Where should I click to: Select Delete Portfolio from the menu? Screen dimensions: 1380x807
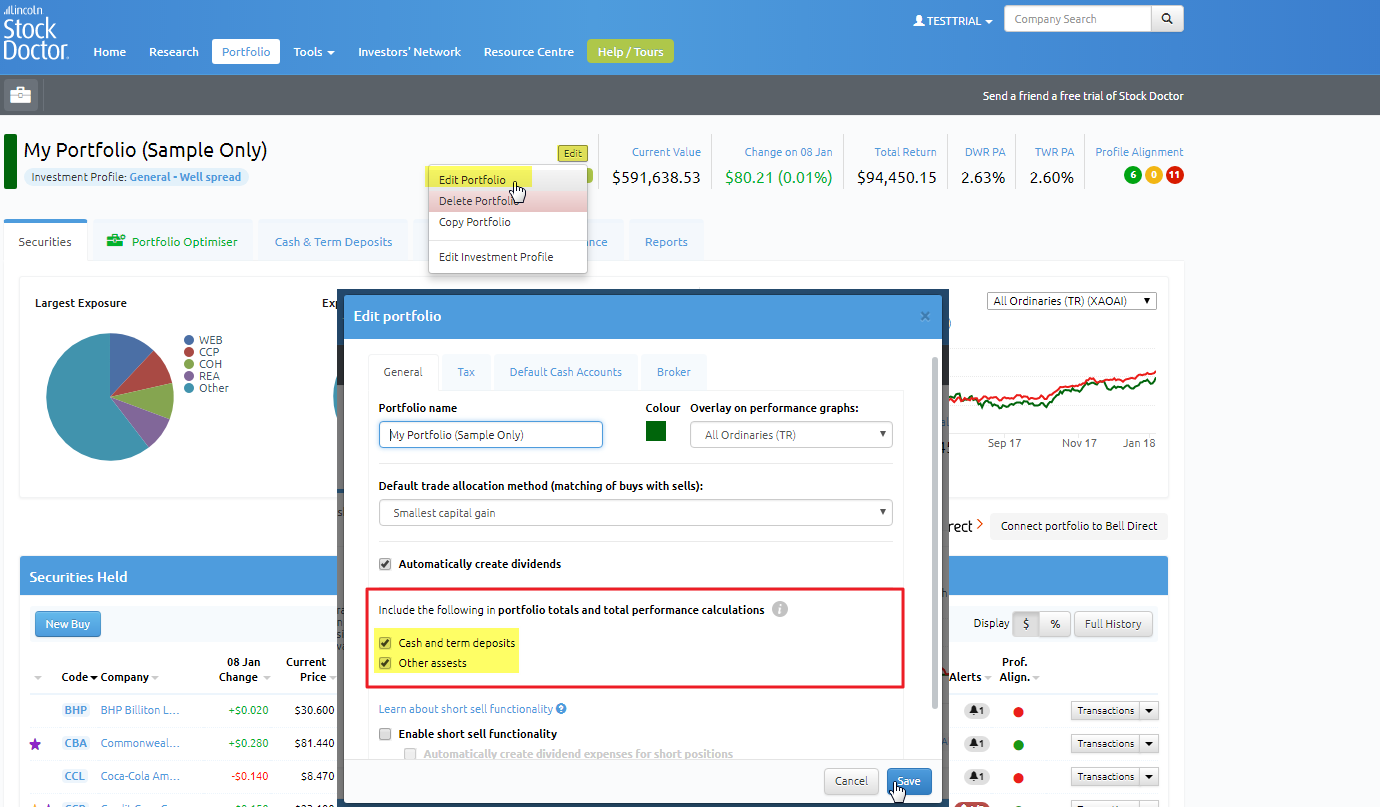coord(508,201)
